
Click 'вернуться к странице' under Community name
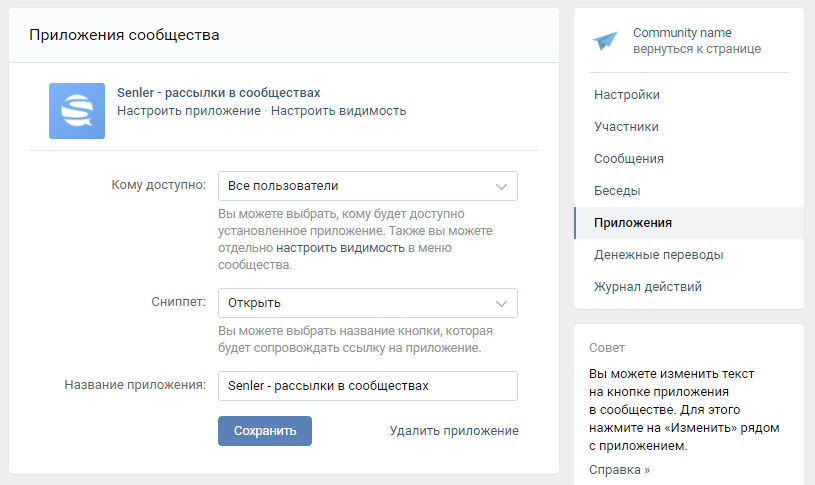click(696, 49)
